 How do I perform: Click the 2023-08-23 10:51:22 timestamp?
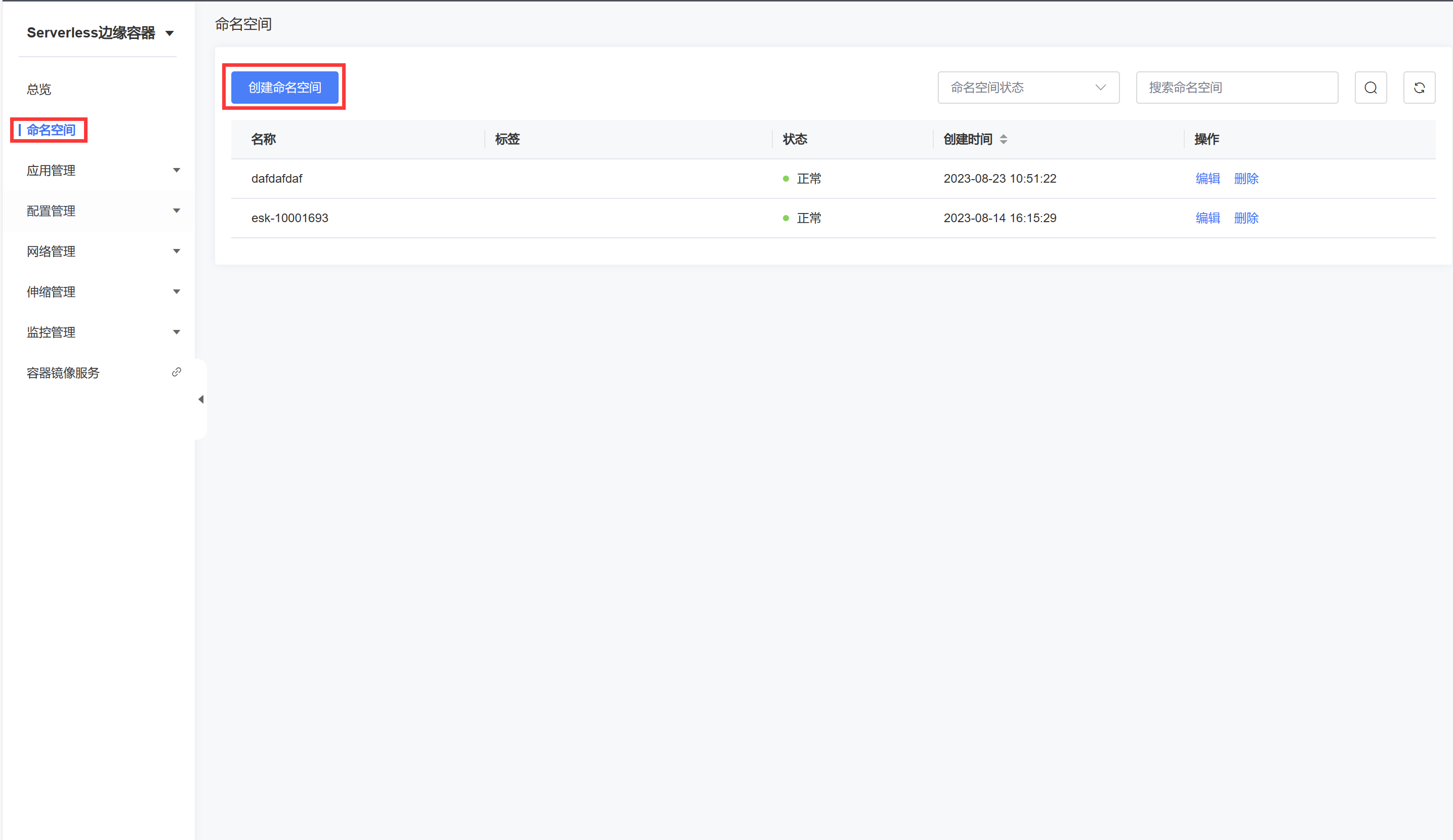tap(999, 178)
